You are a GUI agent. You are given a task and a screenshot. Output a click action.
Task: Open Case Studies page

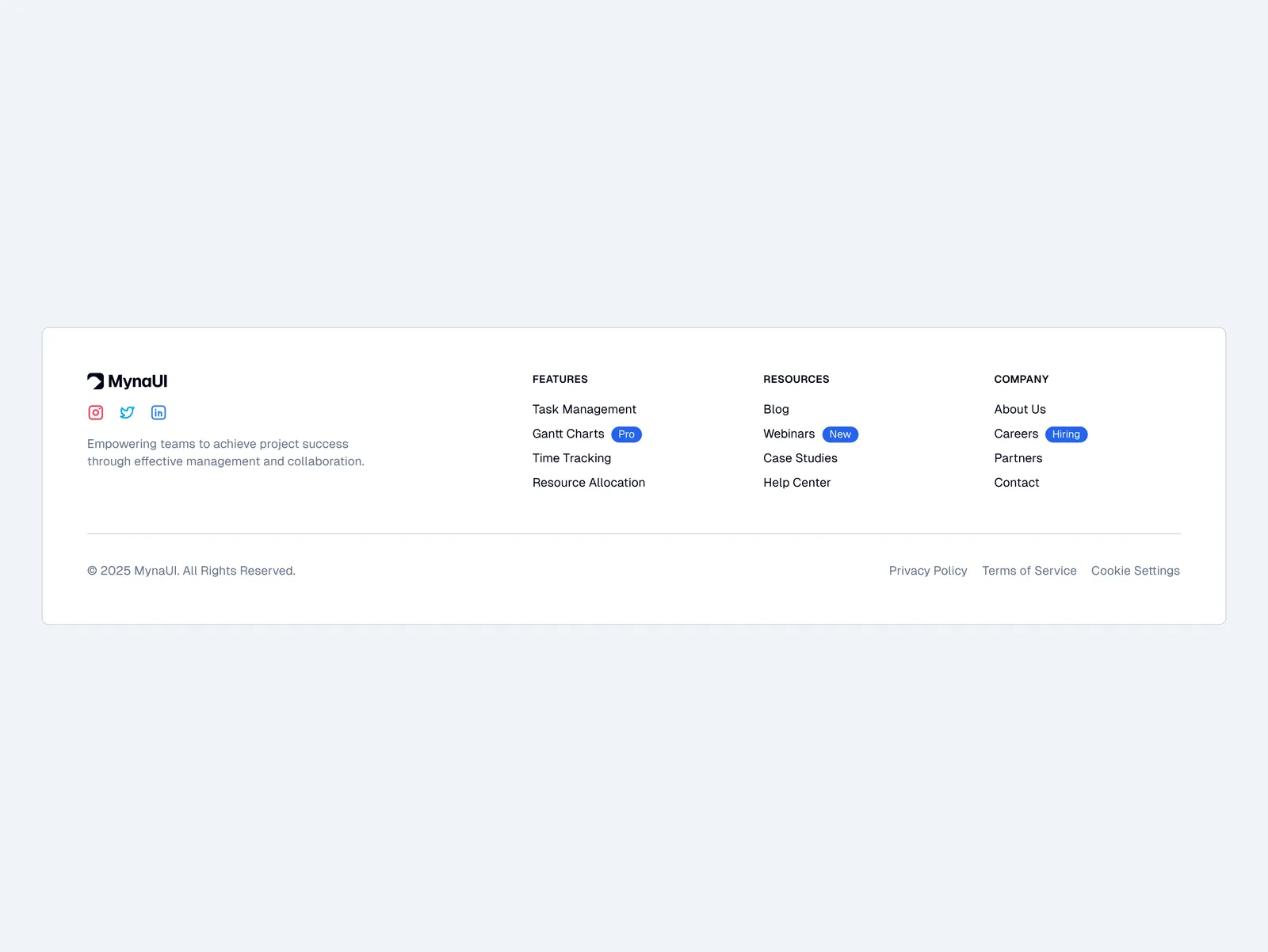800,458
